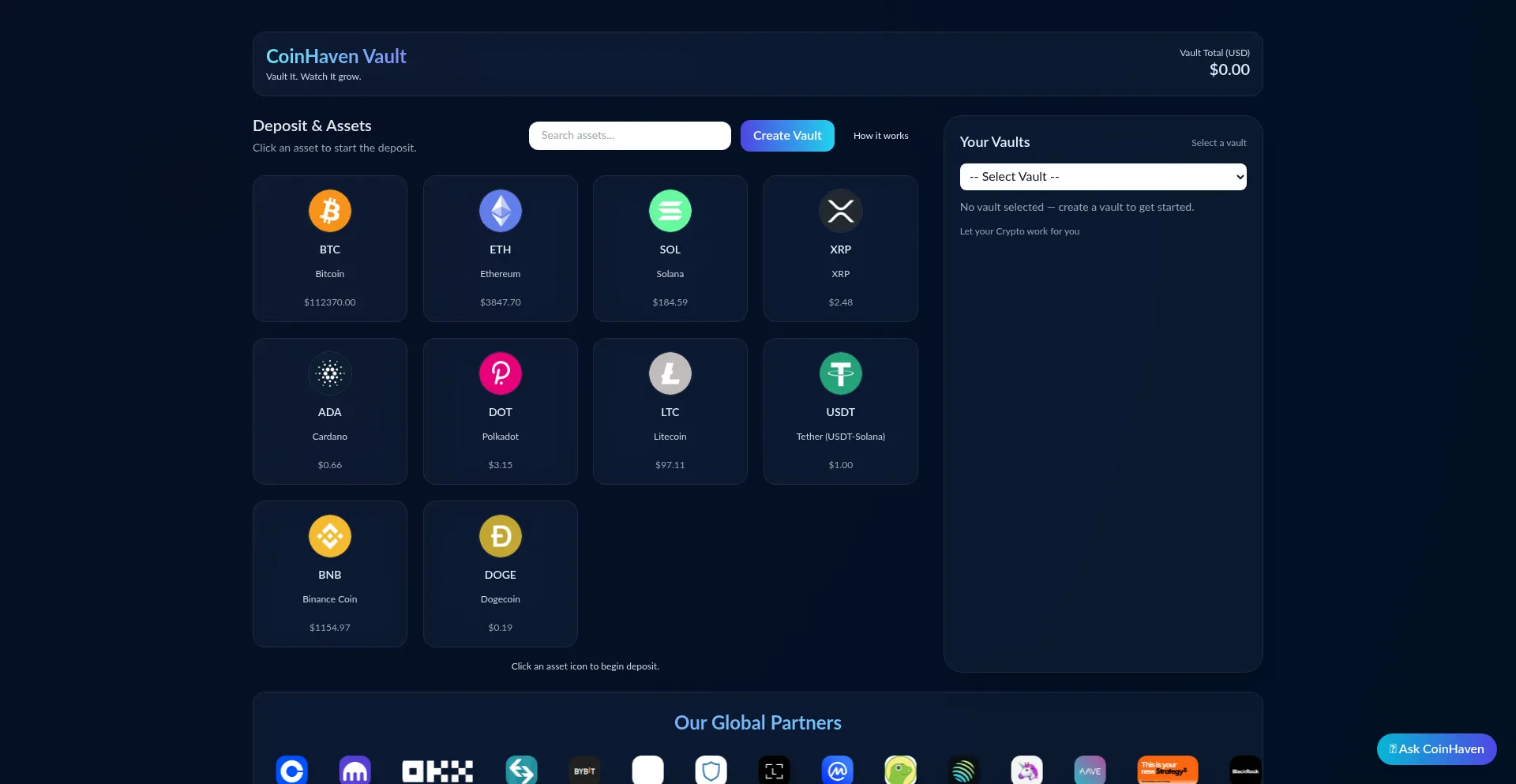This screenshot has height=784, width=1516.
Task: Click the ETH price $3847.70
Action: click(501, 302)
